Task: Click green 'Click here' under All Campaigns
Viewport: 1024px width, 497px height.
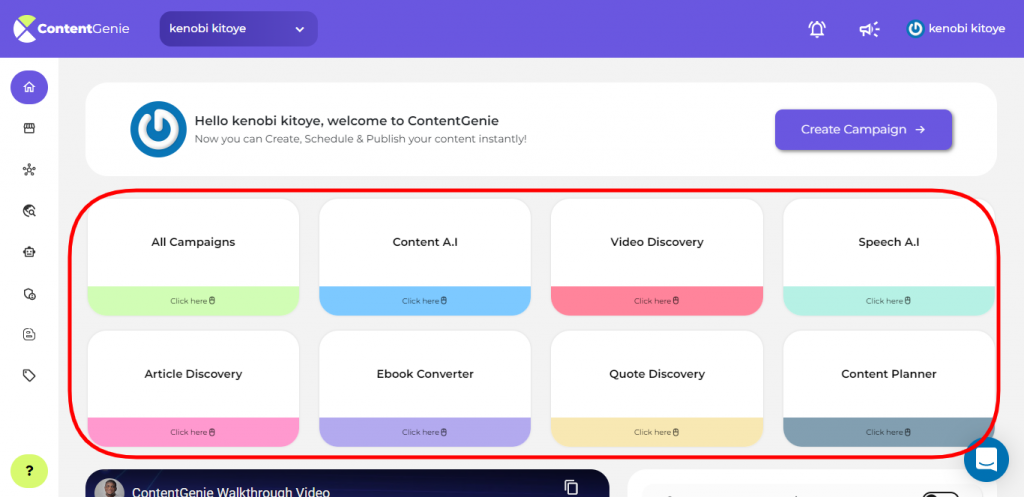Action: pos(193,301)
